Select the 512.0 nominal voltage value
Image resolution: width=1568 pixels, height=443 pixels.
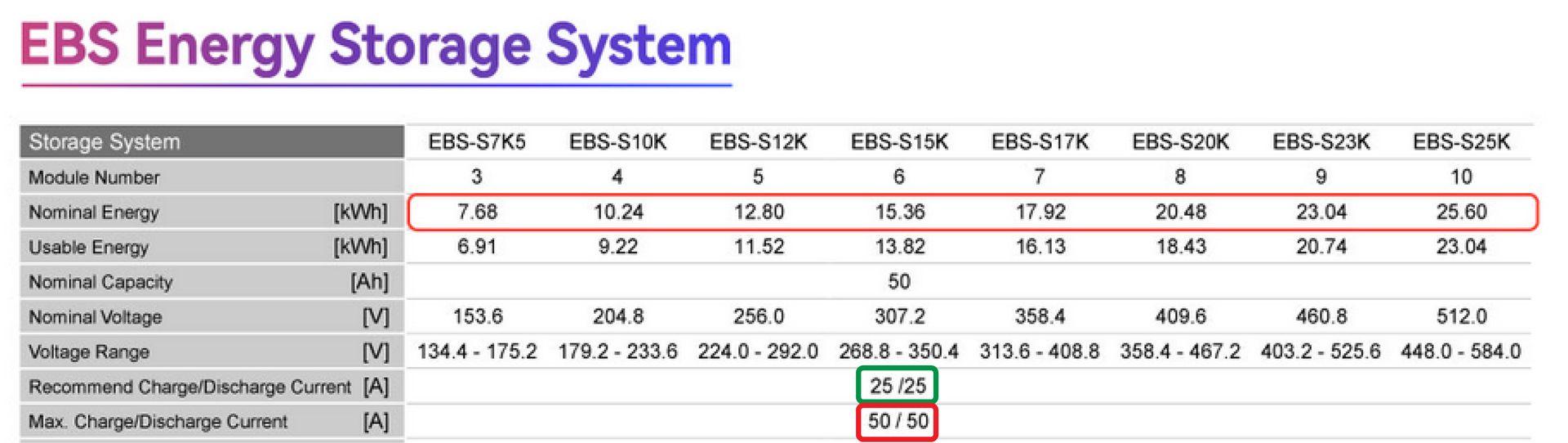tap(1461, 316)
